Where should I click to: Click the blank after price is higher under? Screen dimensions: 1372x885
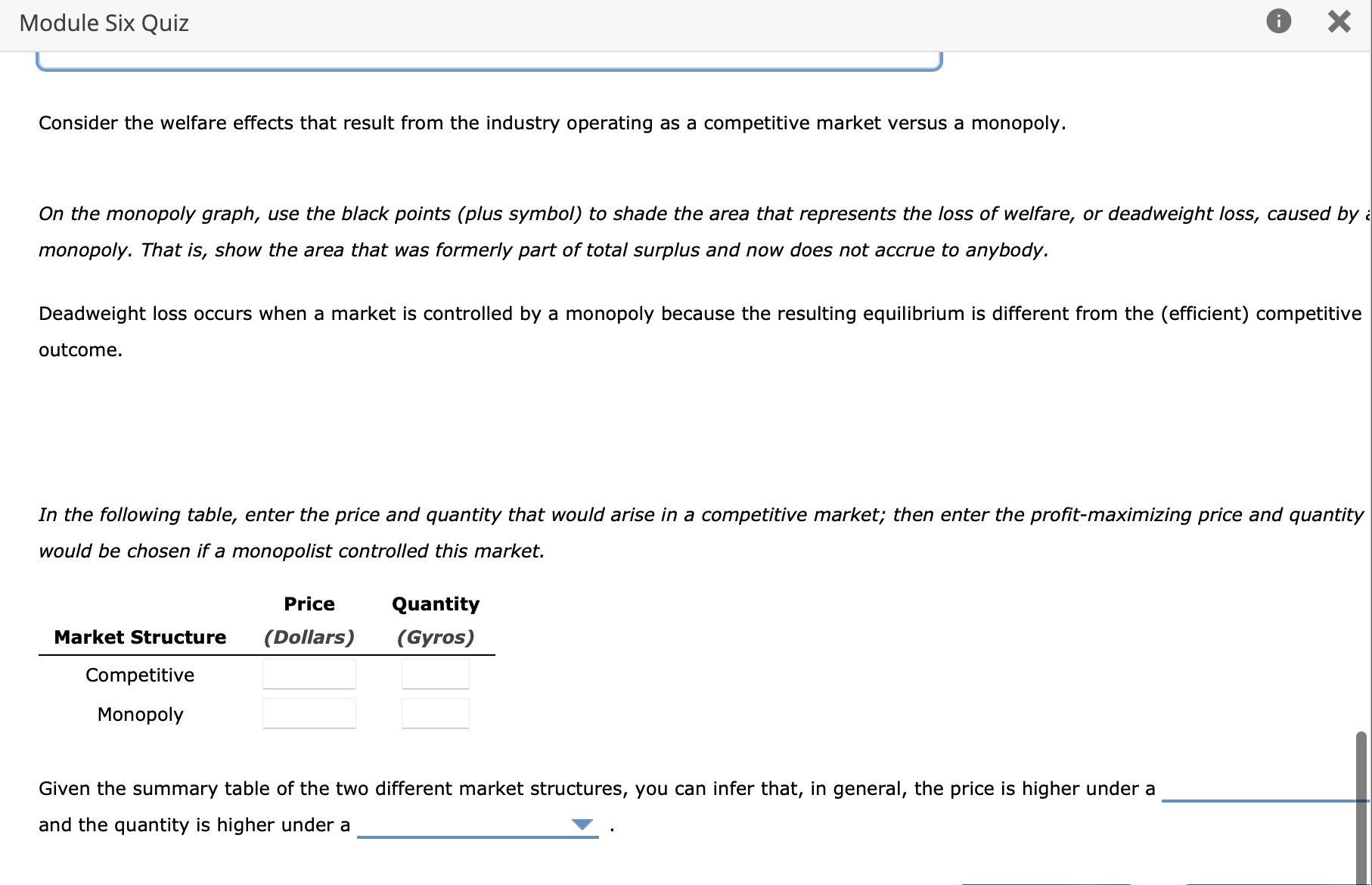pyautogui.click(x=1259, y=798)
